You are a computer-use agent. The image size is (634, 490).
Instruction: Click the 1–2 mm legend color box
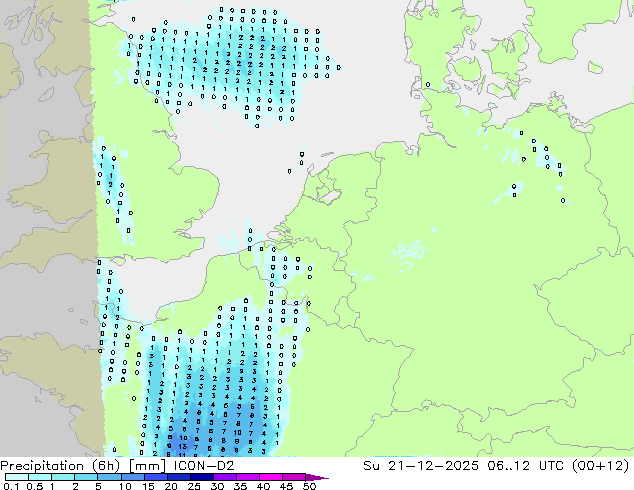(x=63, y=477)
